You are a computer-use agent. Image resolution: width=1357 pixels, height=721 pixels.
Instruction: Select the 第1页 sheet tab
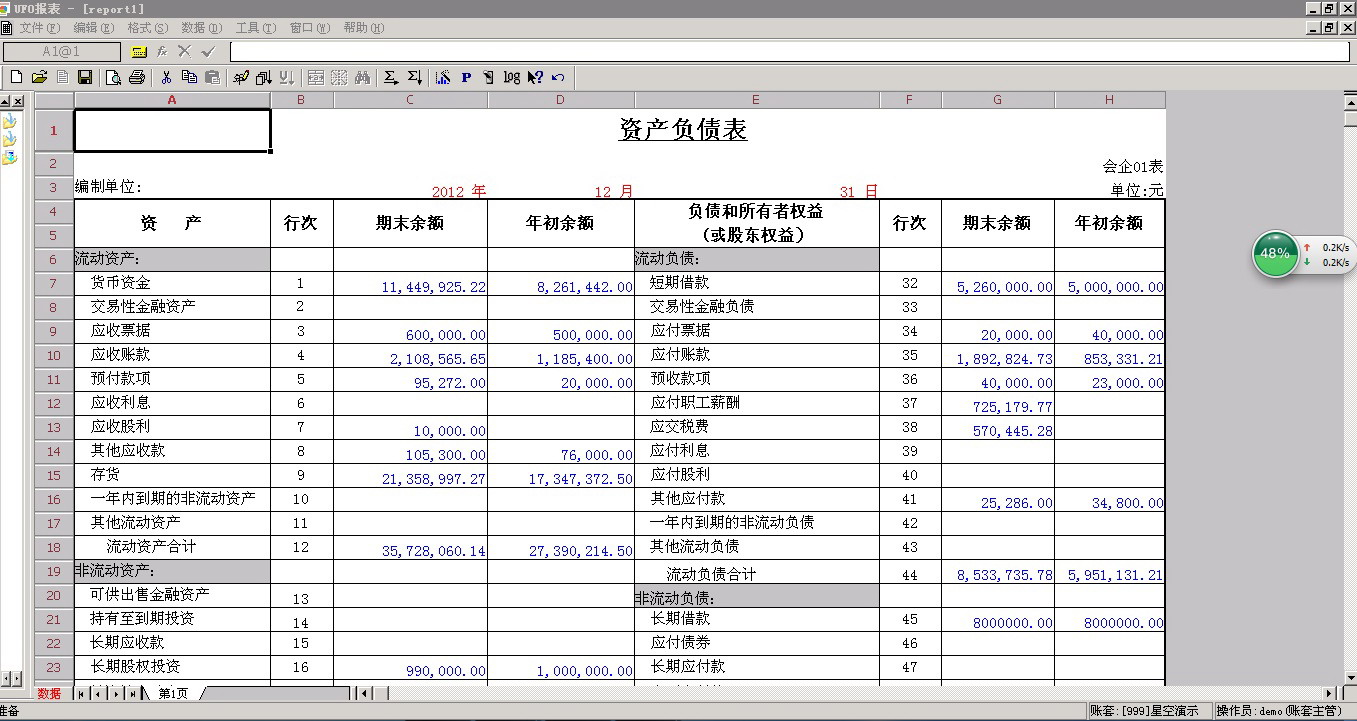173,693
